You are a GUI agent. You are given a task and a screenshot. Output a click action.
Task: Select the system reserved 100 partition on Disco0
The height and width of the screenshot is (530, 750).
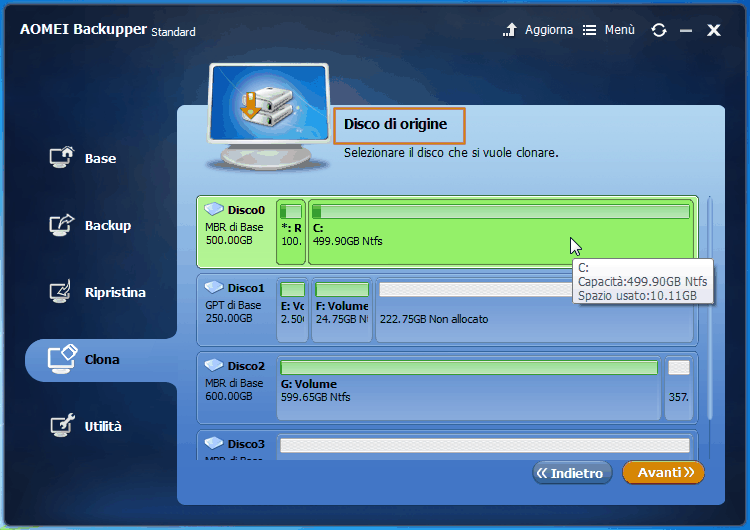click(291, 232)
